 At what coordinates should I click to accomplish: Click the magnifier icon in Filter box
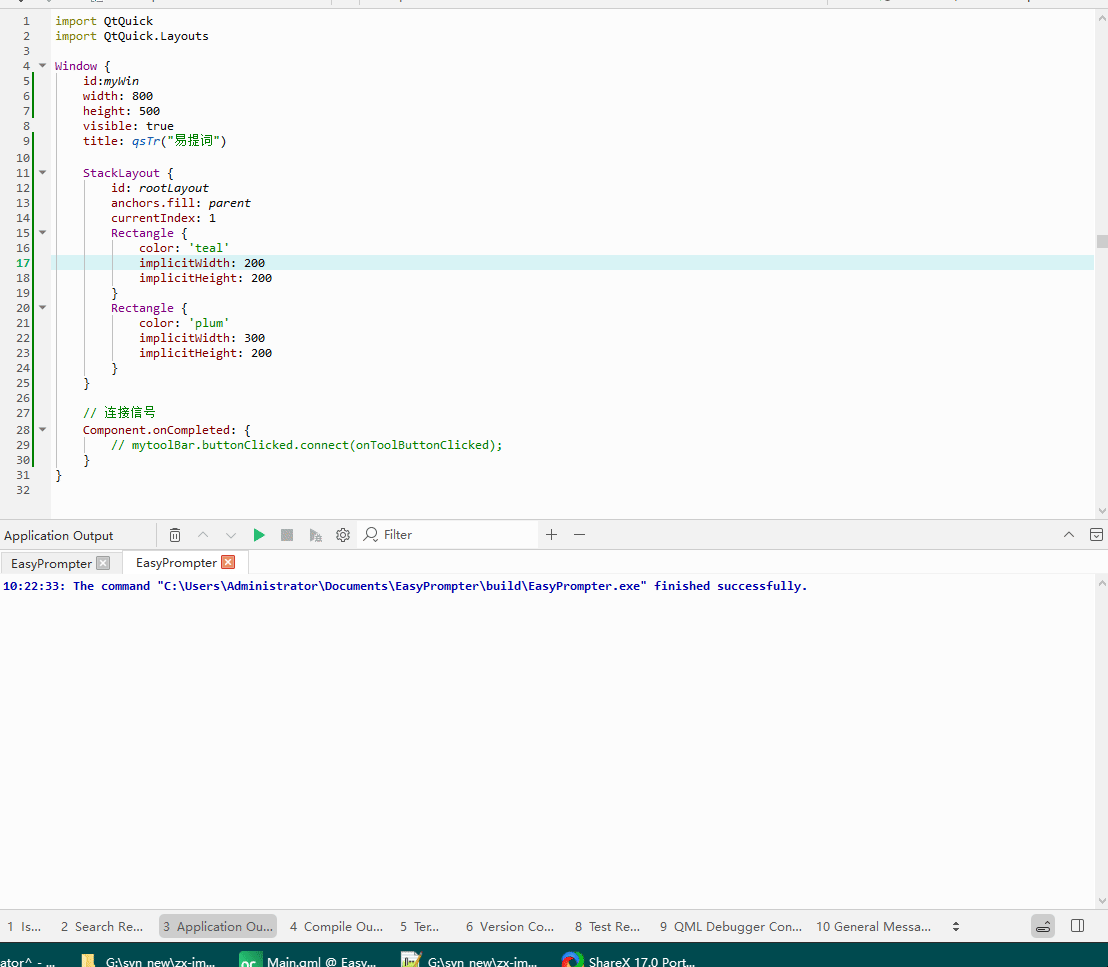(370, 534)
